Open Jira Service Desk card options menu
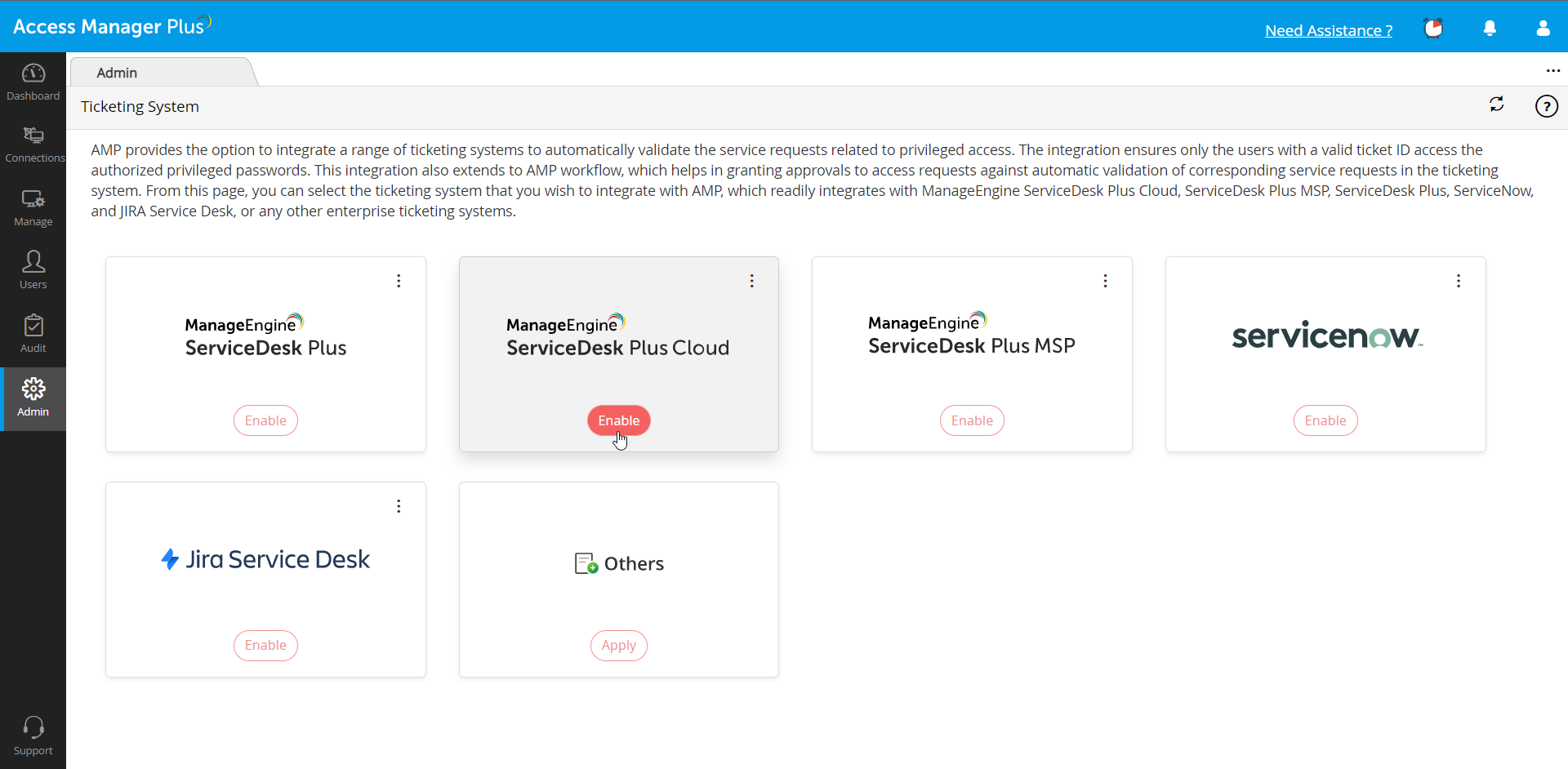Viewport: 1568px width, 769px height. click(x=399, y=506)
